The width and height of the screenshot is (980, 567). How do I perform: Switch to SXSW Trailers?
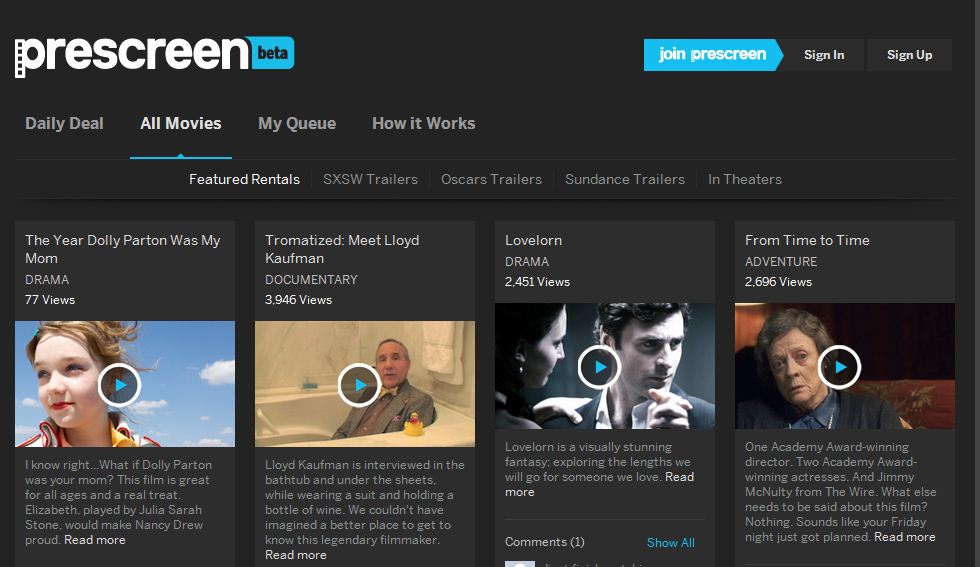[x=371, y=179]
